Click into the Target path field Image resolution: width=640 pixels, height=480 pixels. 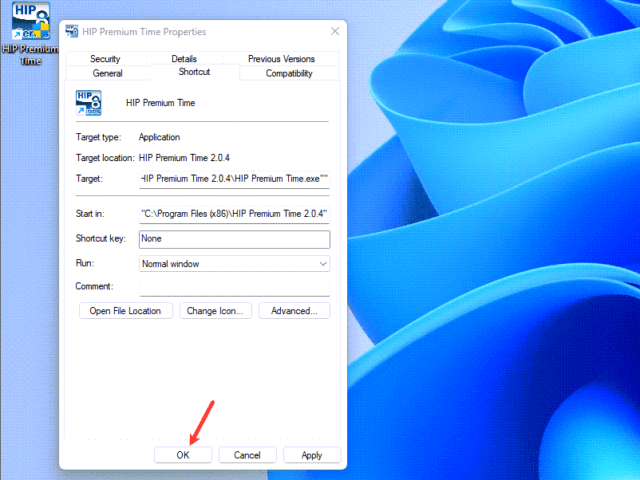click(234, 179)
